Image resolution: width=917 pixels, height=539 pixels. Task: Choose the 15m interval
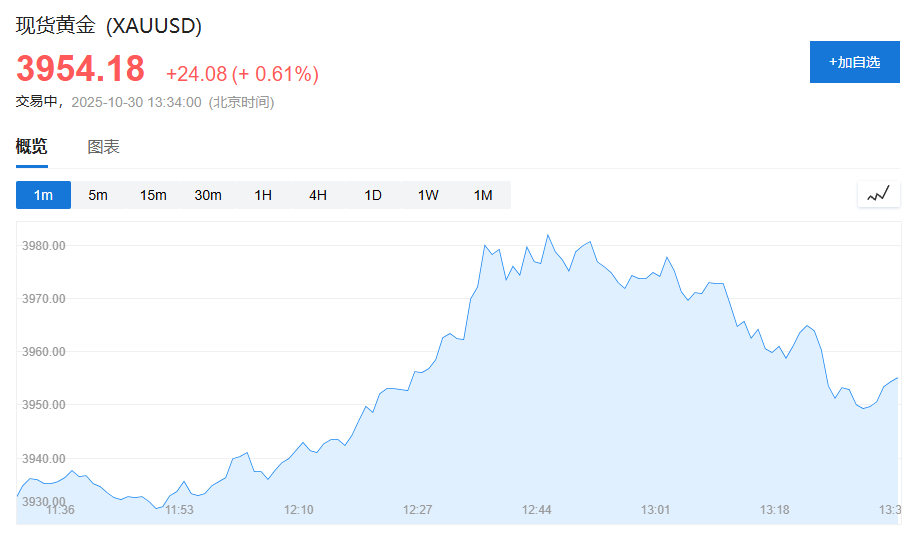coord(153,195)
